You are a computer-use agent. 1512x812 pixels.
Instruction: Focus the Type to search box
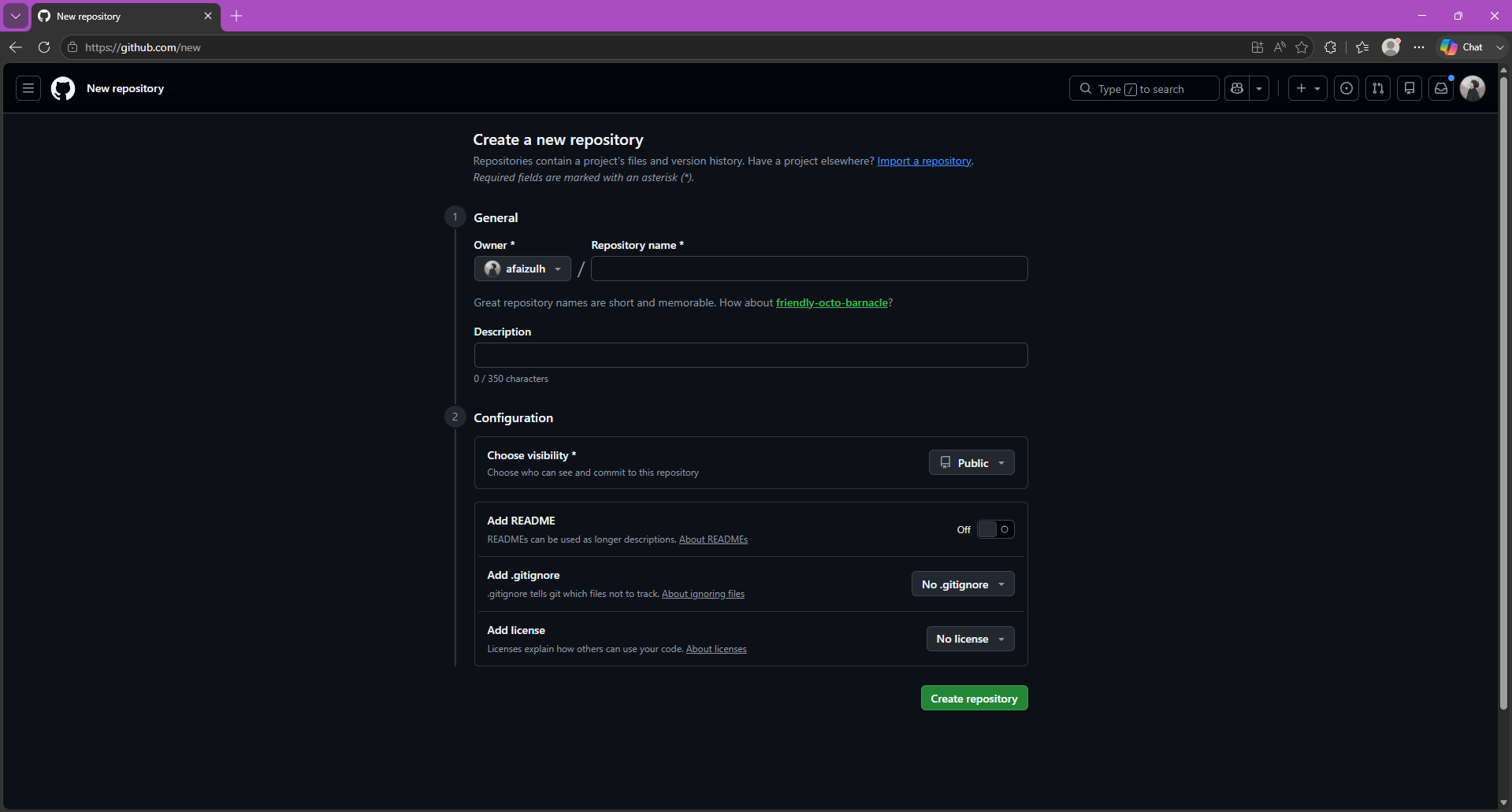(x=1144, y=88)
